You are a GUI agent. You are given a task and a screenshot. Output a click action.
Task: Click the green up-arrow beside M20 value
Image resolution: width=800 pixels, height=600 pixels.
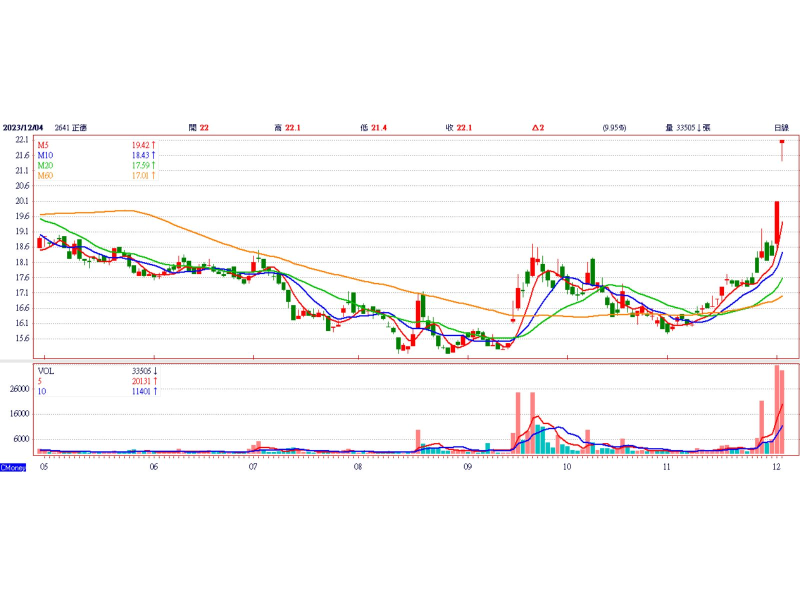coord(155,166)
